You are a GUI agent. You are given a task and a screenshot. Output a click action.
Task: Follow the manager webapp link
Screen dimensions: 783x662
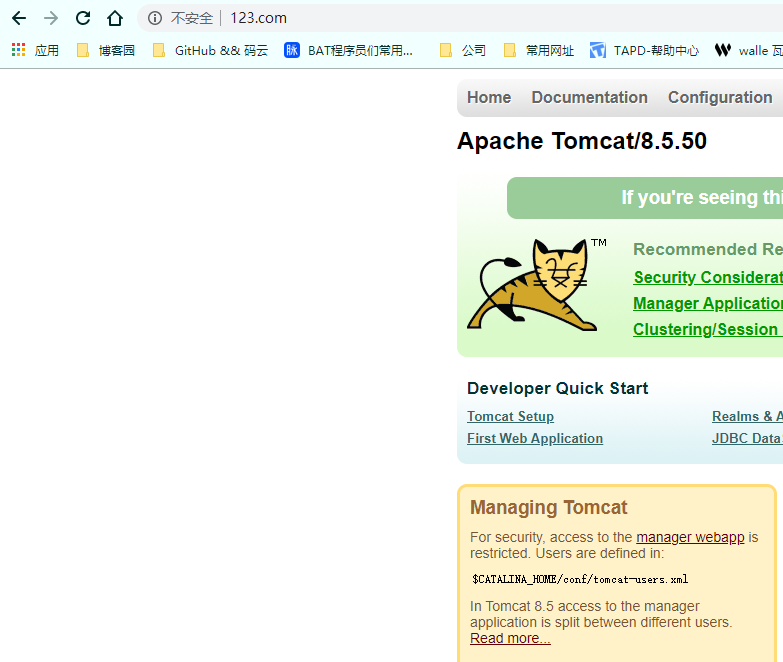point(690,537)
